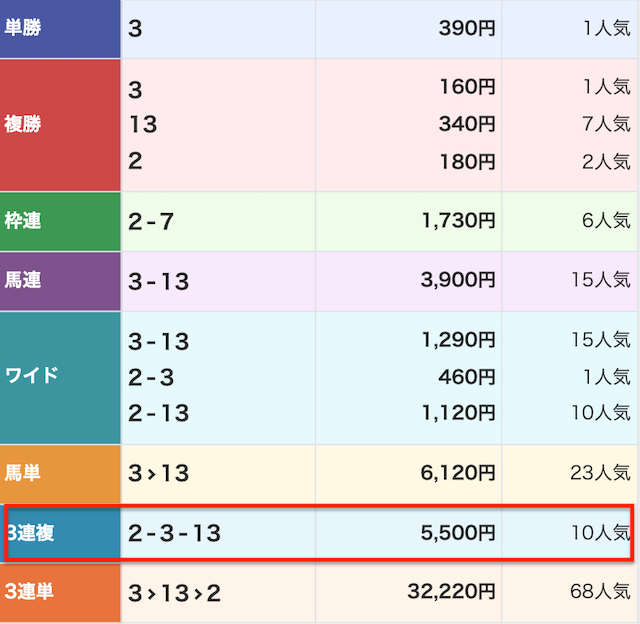Click the 3,900円 payout amount
This screenshot has width=640, height=624.
(x=458, y=281)
